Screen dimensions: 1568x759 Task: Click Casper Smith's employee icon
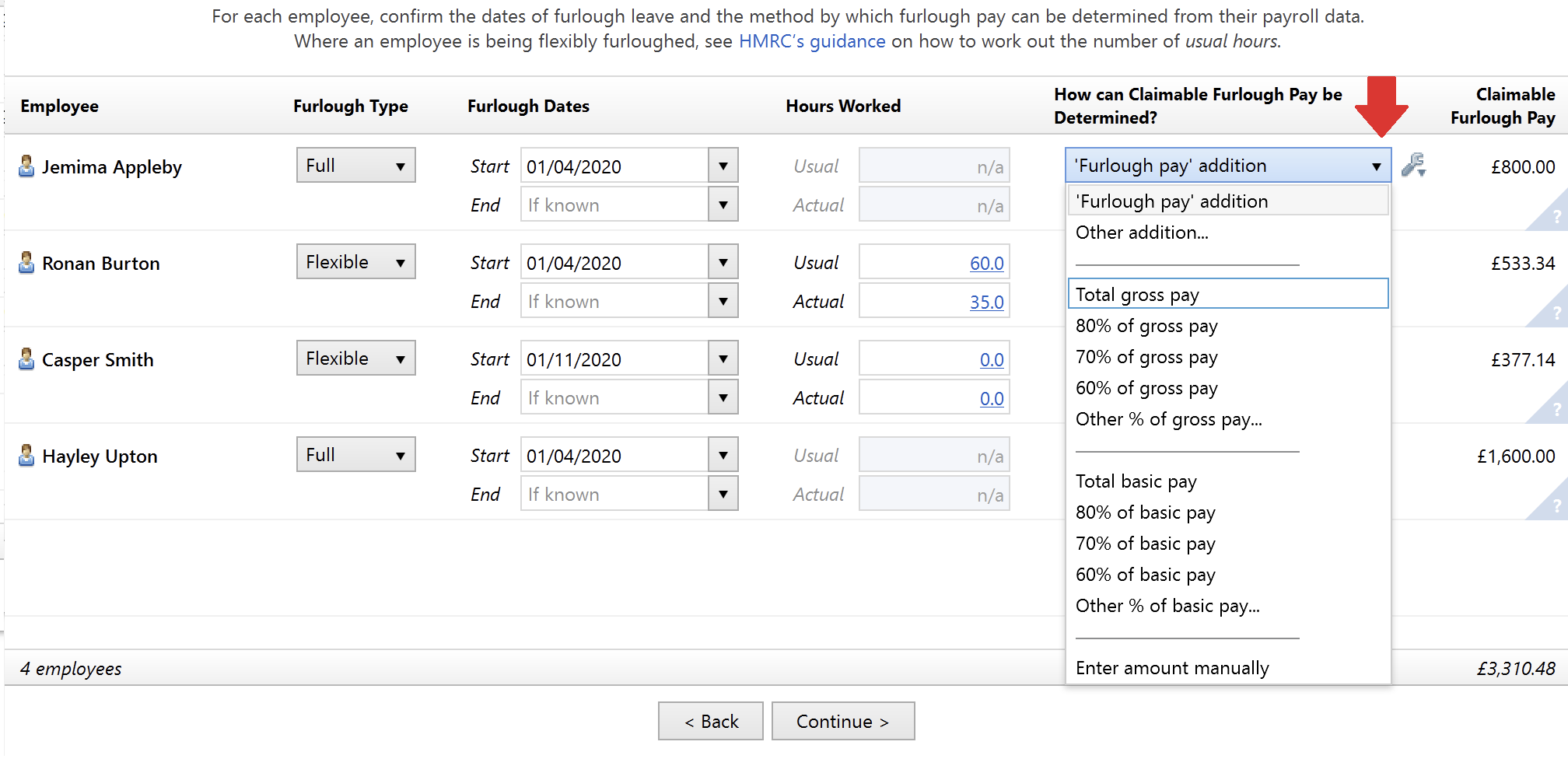26,359
